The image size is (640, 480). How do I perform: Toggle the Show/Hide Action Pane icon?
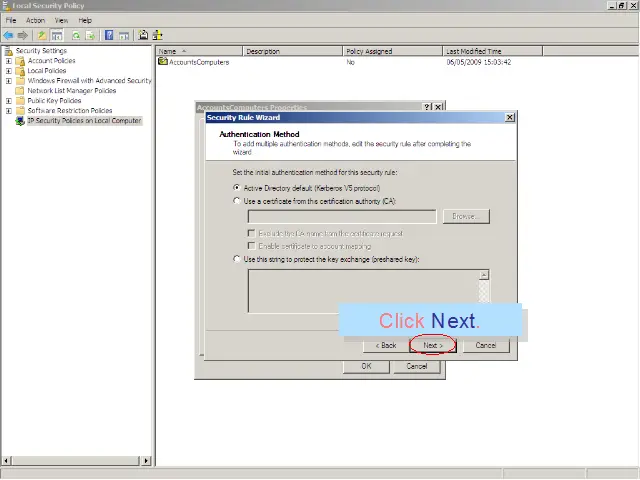click(124, 36)
